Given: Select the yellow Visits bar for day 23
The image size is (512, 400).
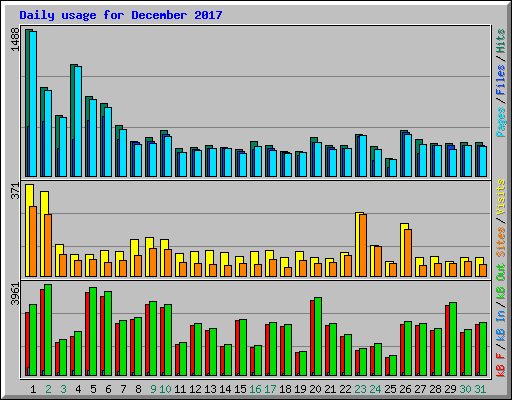Looking at the screenshot, I should pos(358,244).
